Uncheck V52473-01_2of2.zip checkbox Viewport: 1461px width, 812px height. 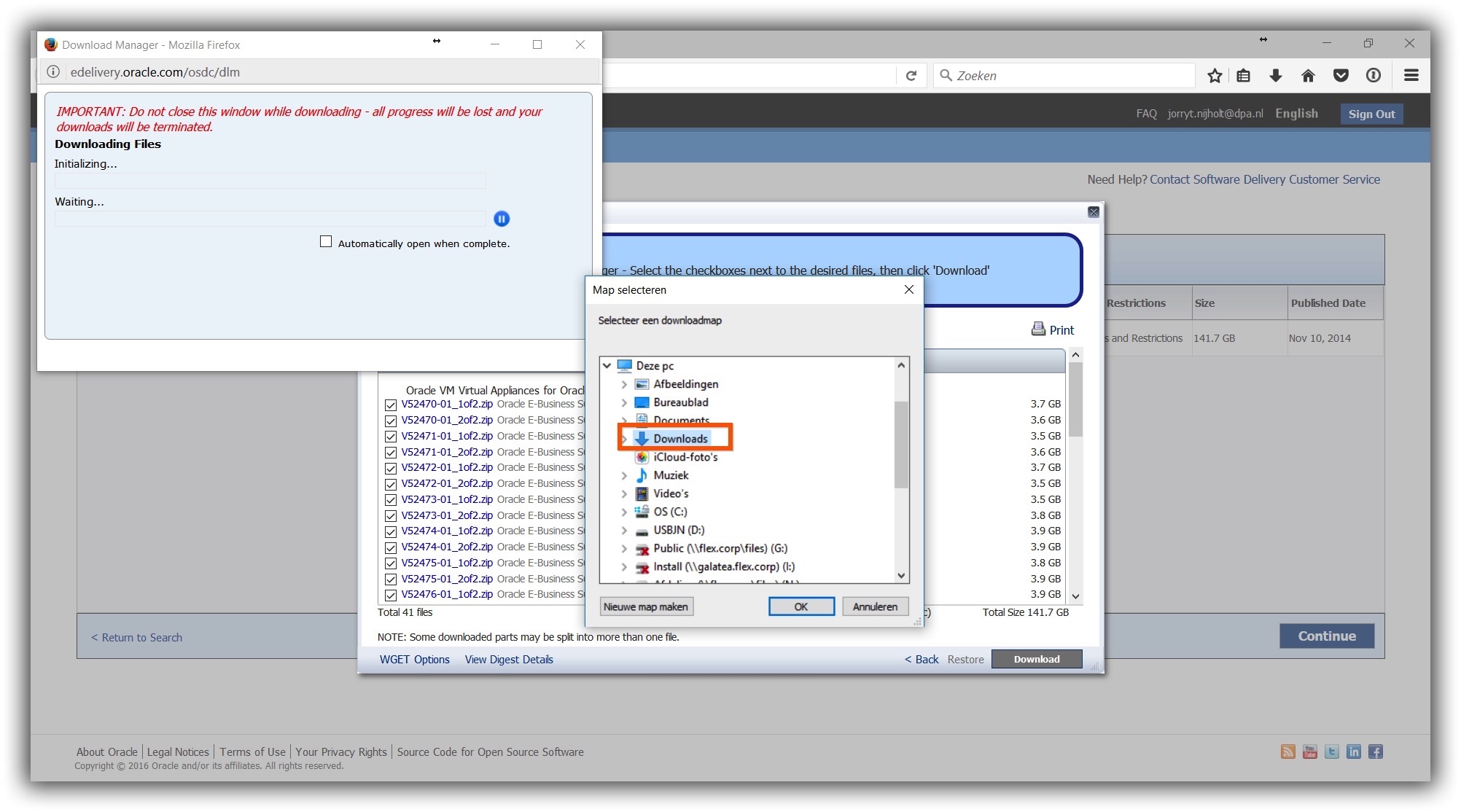[x=391, y=516]
